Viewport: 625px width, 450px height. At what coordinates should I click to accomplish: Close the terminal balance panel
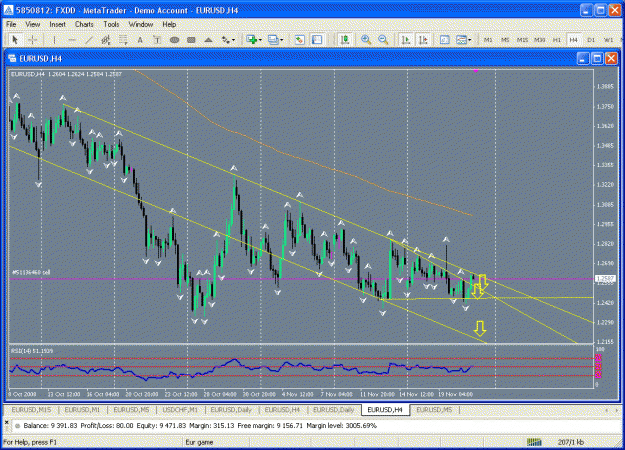pos(7,422)
